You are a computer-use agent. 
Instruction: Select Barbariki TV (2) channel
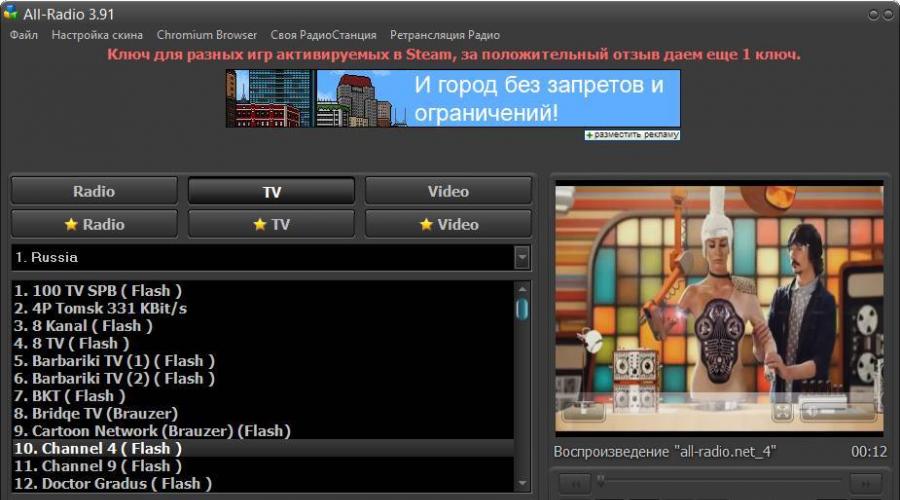(x=263, y=378)
